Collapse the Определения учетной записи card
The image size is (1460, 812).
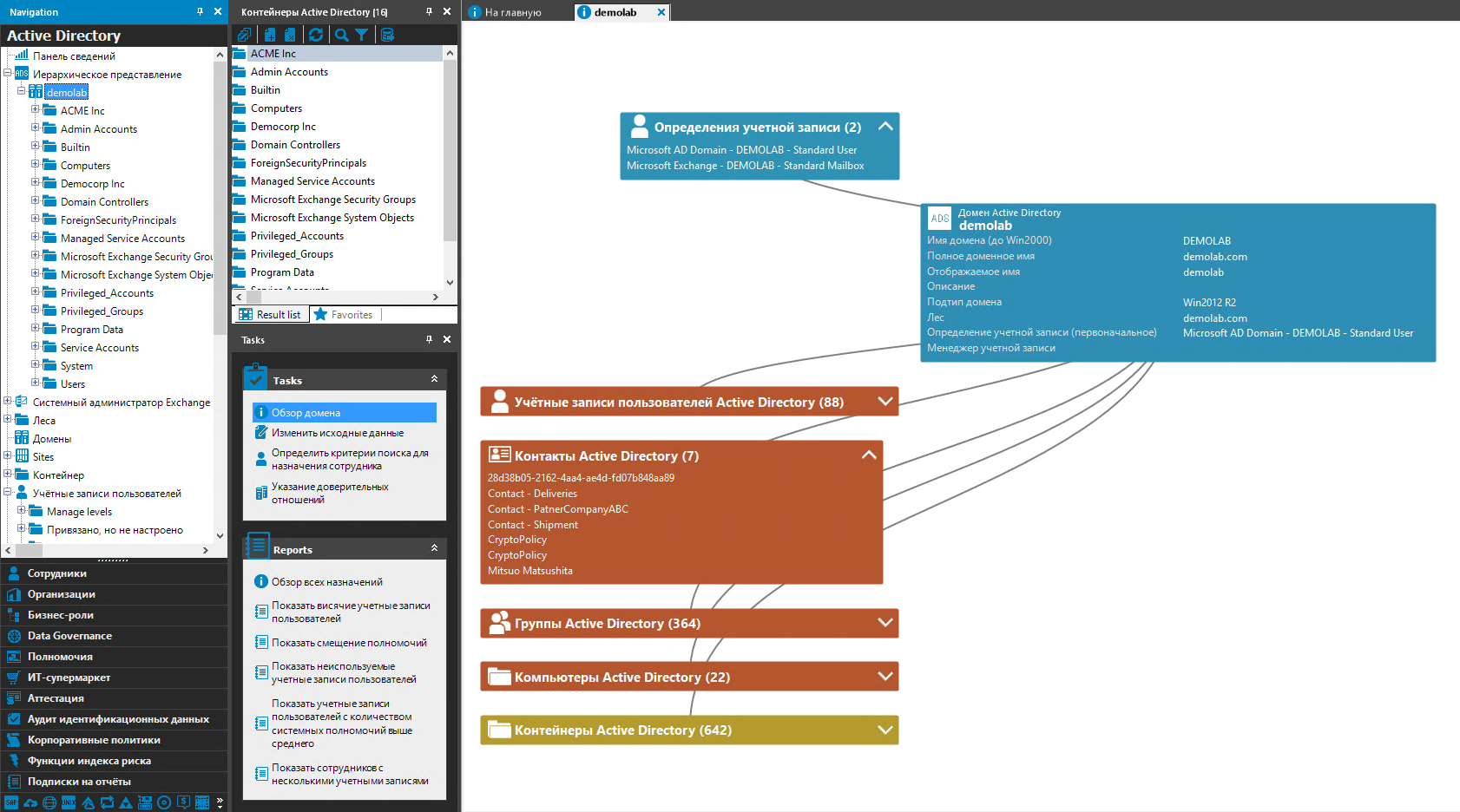tap(885, 127)
